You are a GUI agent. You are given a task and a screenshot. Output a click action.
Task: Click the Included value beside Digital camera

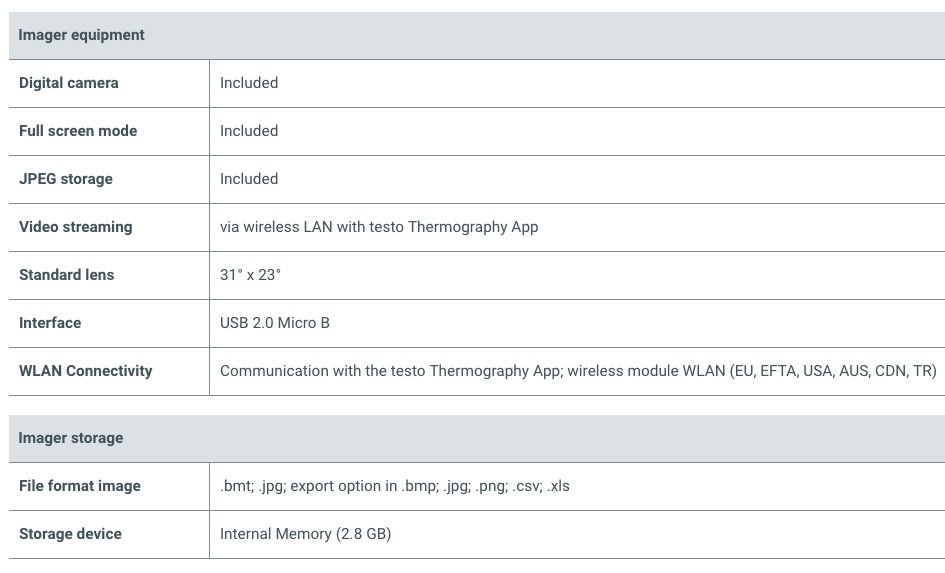coord(249,83)
